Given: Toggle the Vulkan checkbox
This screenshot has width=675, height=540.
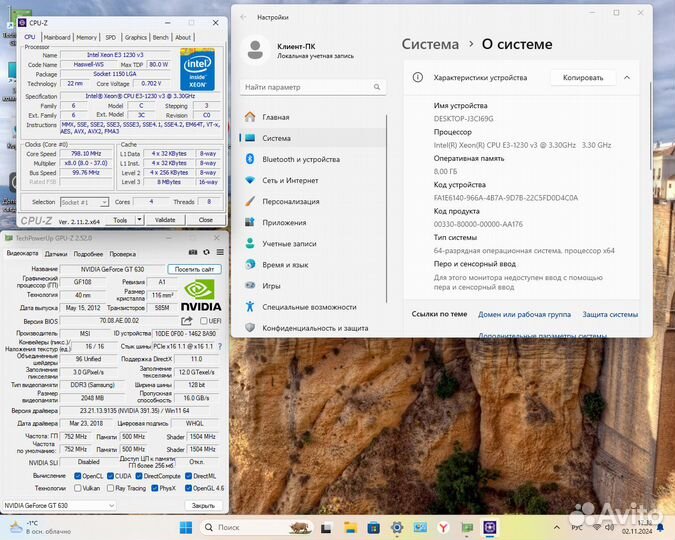Looking at the screenshot, I should tap(77, 488).
